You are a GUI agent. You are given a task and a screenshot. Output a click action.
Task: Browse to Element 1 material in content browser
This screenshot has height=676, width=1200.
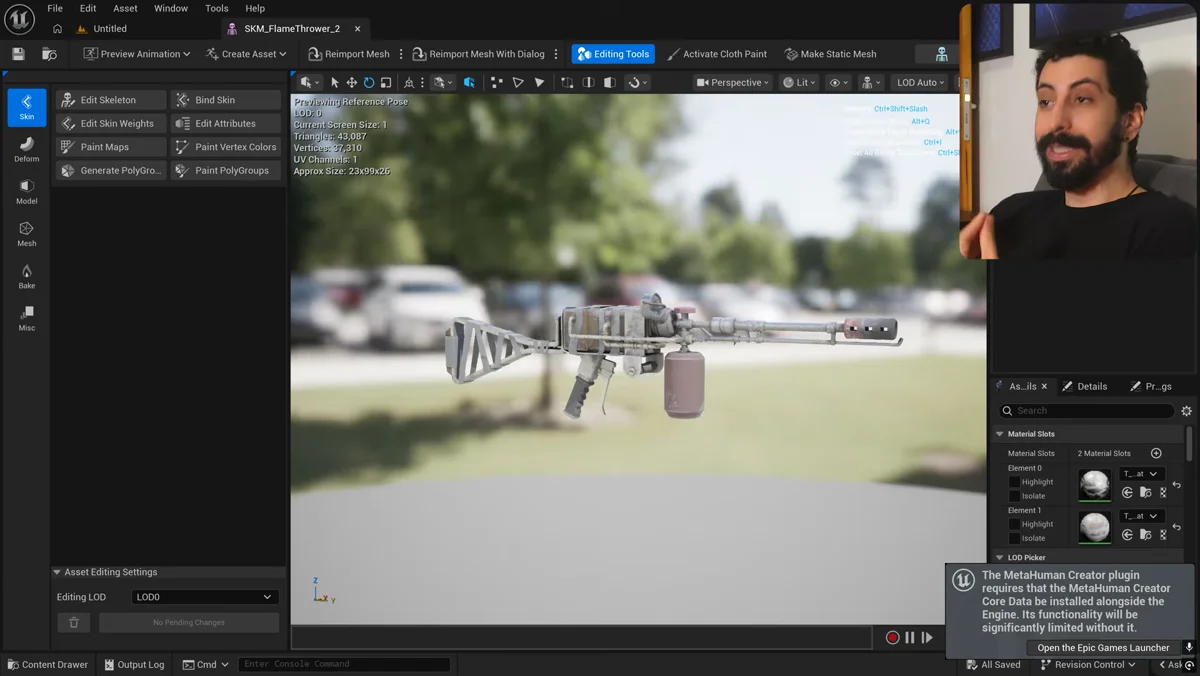1146,534
